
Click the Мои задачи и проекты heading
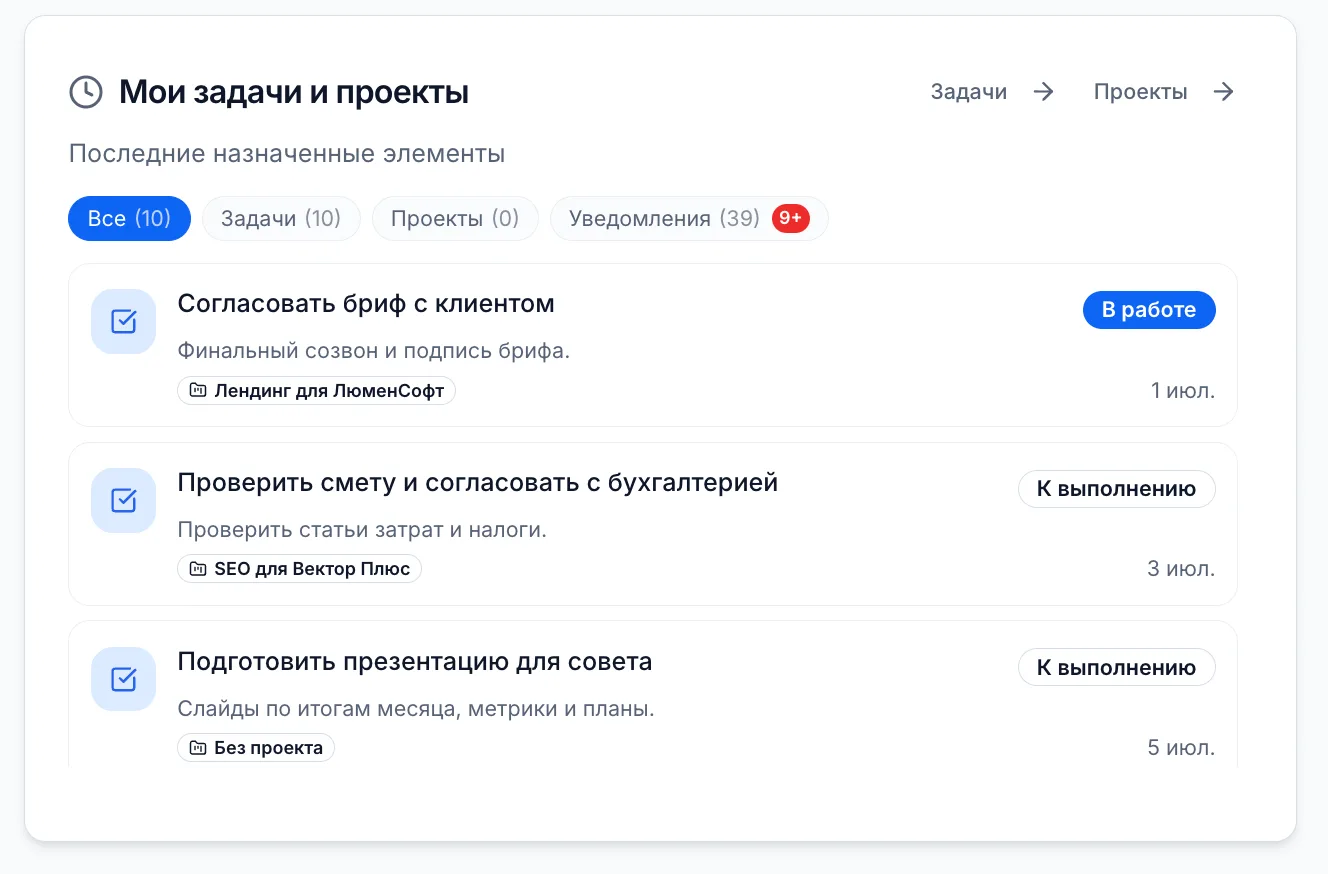(x=294, y=93)
